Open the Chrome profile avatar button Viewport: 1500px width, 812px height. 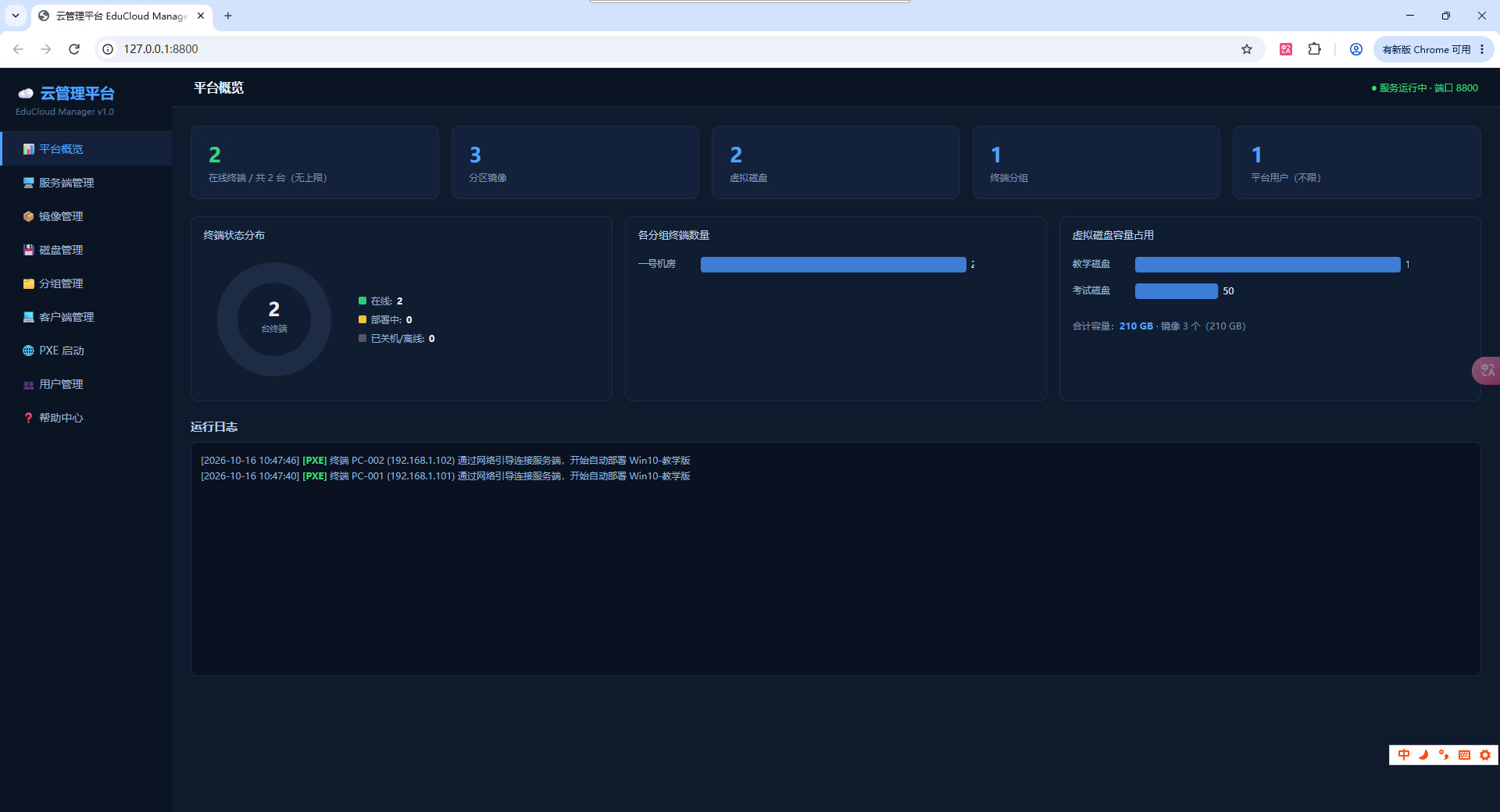(x=1356, y=49)
